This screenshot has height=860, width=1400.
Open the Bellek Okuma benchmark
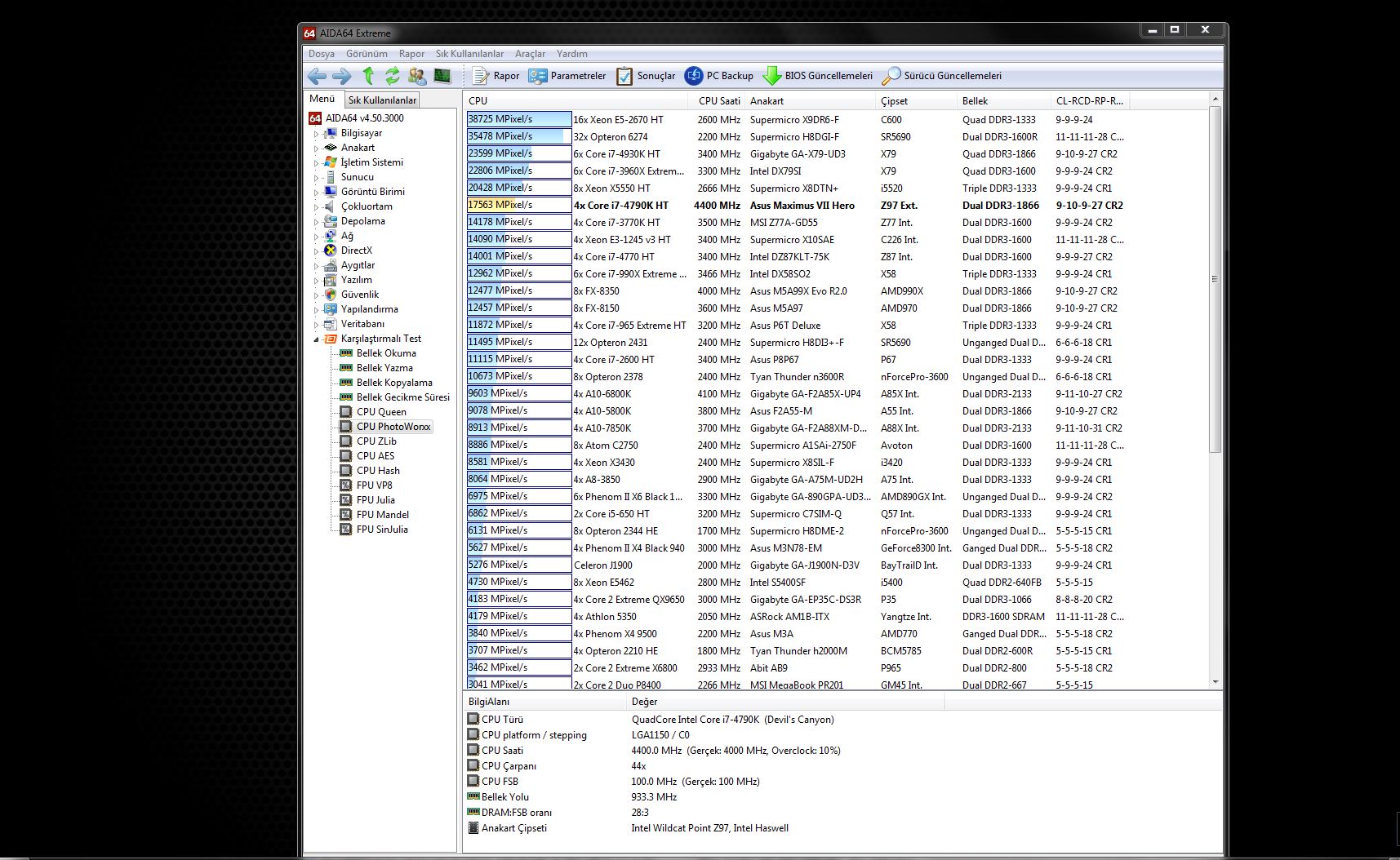(386, 353)
